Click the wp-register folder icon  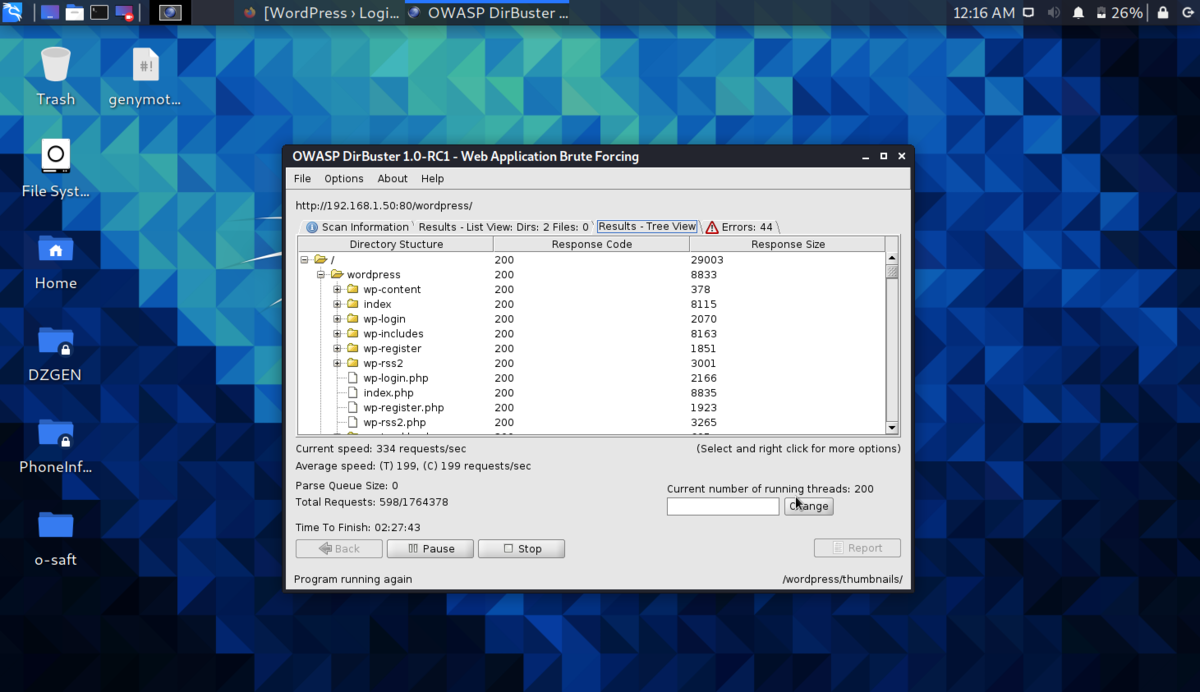352,349
